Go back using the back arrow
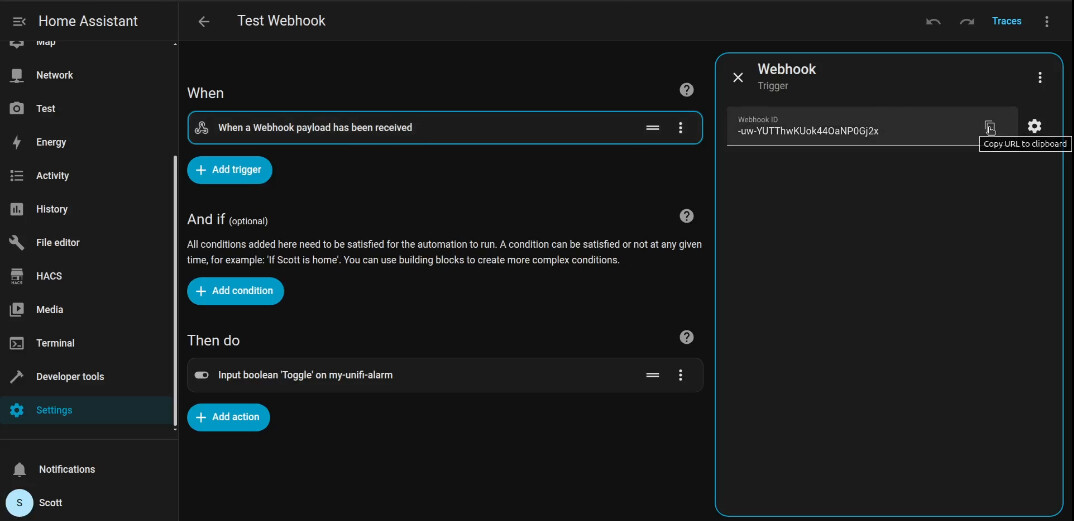The image size is (1074, 521). [204, 21]
